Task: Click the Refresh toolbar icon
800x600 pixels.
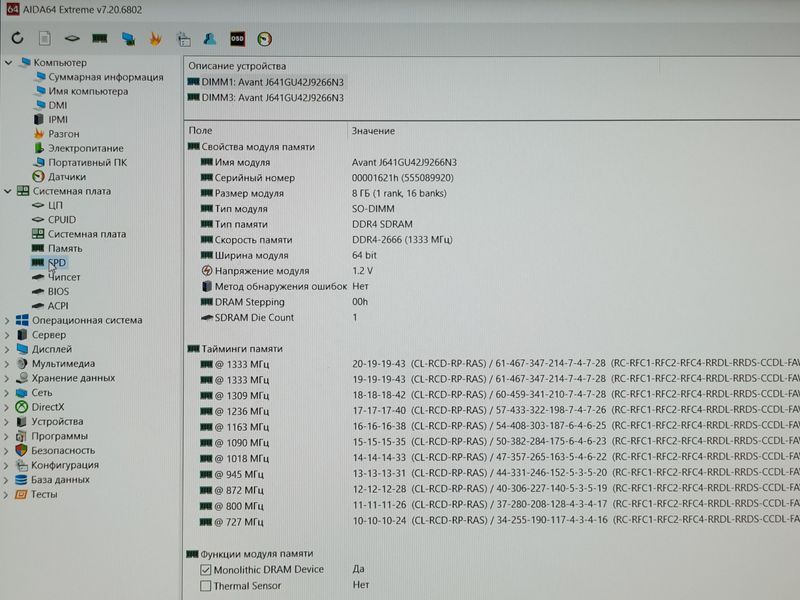Action: 17,38
